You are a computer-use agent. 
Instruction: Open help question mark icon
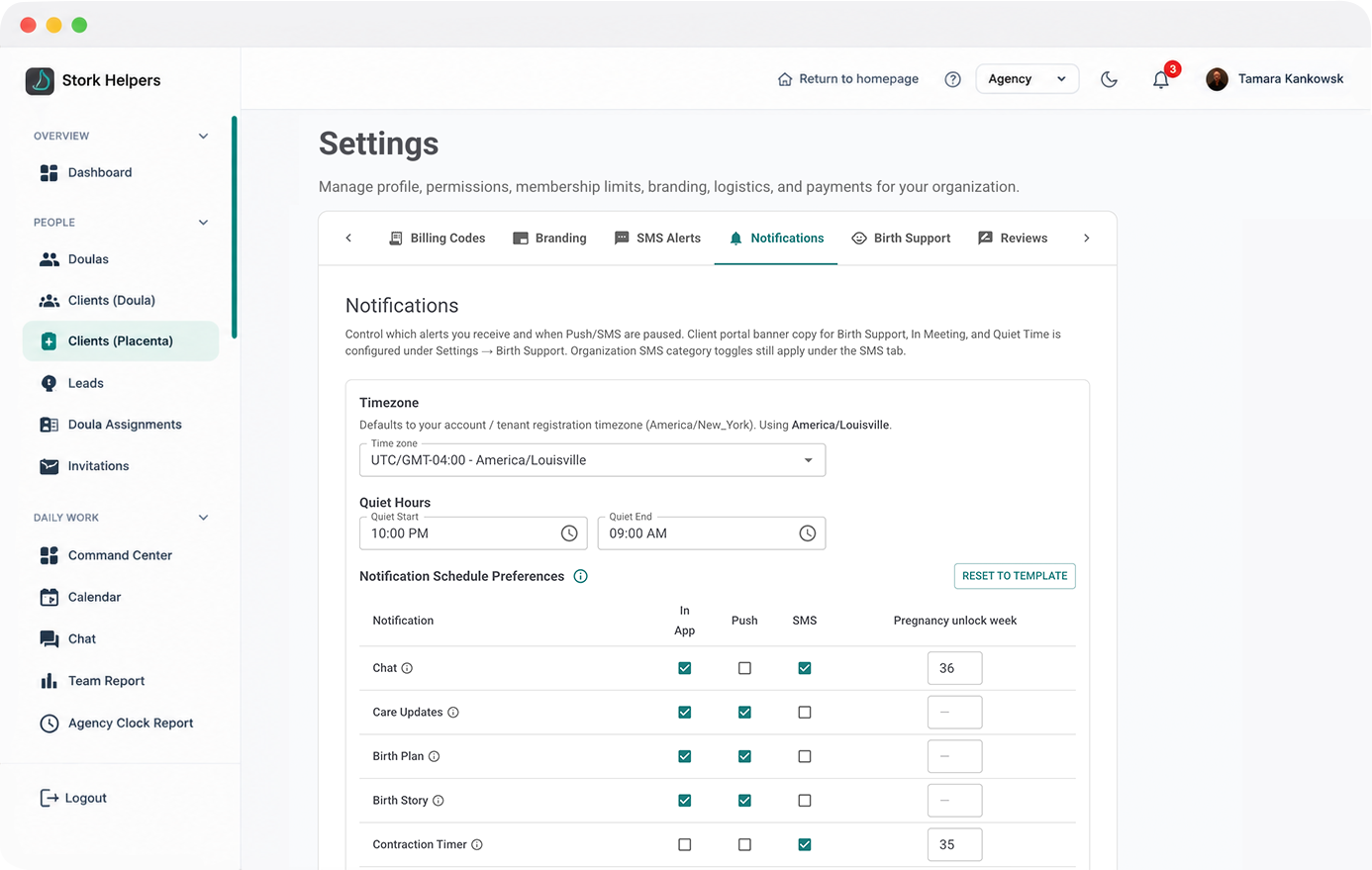pyautogui.click(x=952, y=79)
